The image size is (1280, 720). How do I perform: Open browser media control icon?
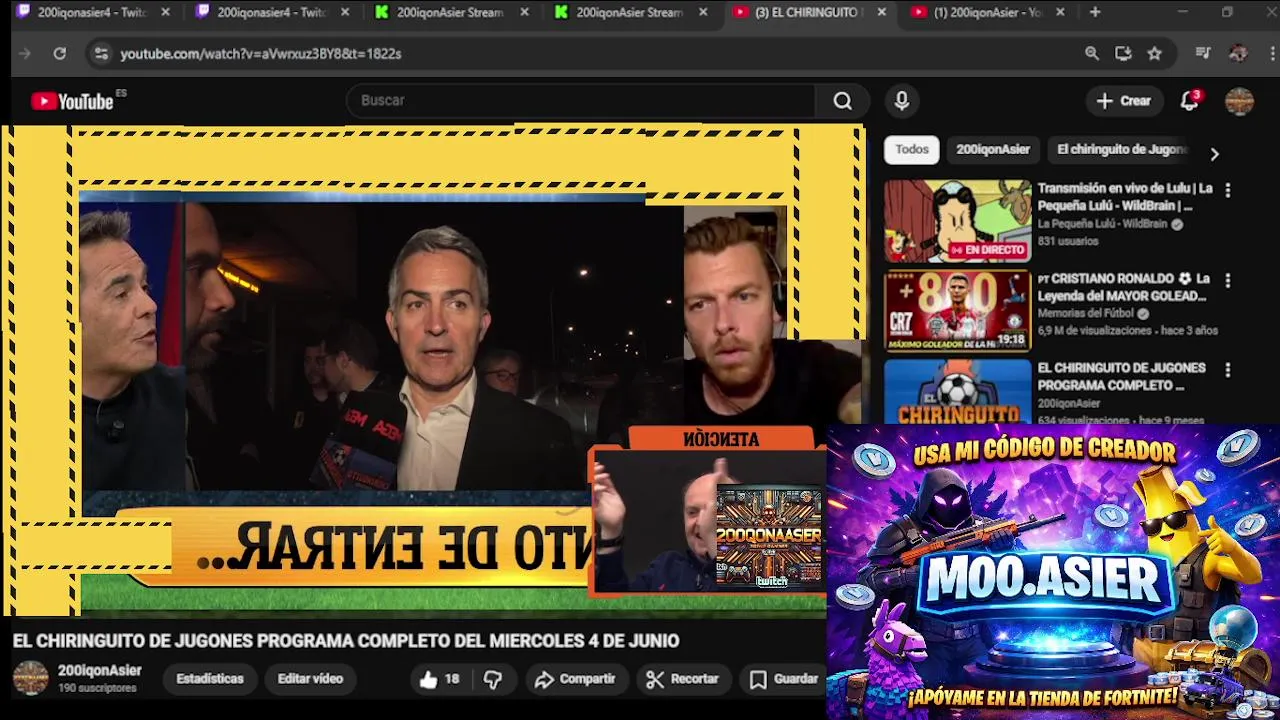(1203, 54)
